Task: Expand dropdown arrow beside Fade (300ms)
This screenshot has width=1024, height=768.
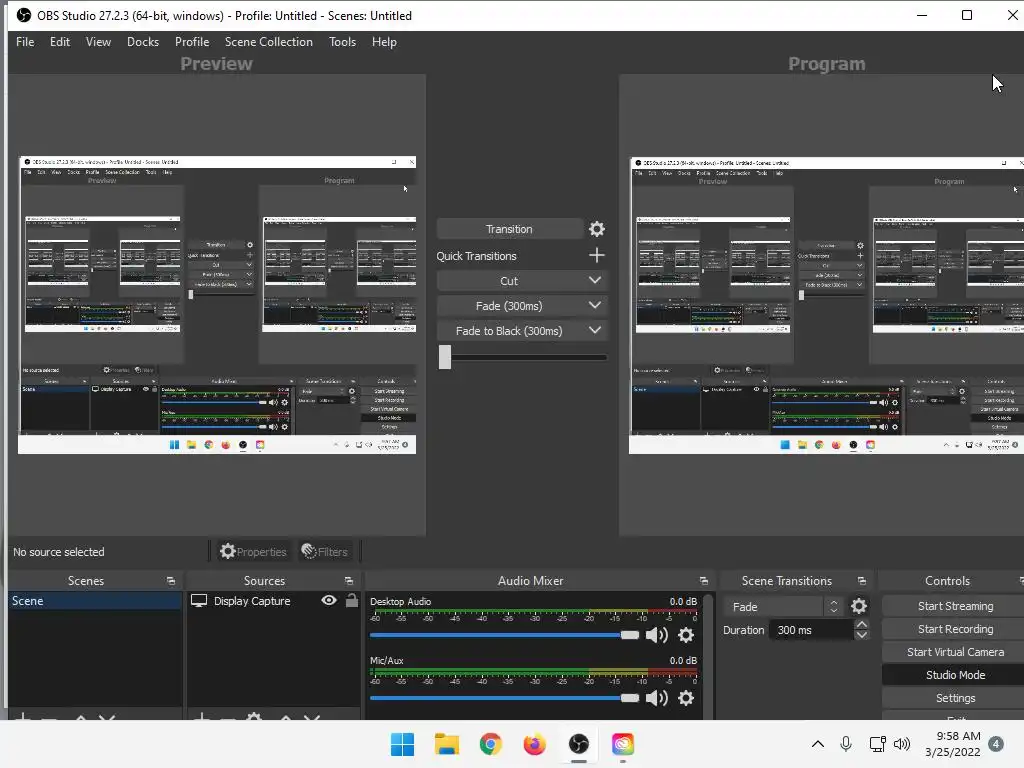Action: [x=595, y=305]
